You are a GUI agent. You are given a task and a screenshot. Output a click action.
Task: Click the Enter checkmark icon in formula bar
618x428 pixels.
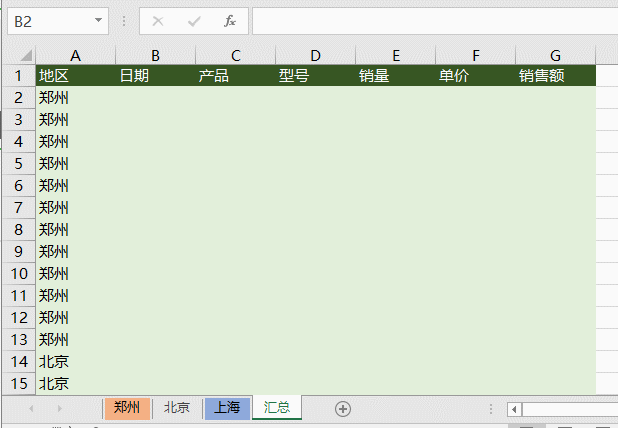(193, 21)
